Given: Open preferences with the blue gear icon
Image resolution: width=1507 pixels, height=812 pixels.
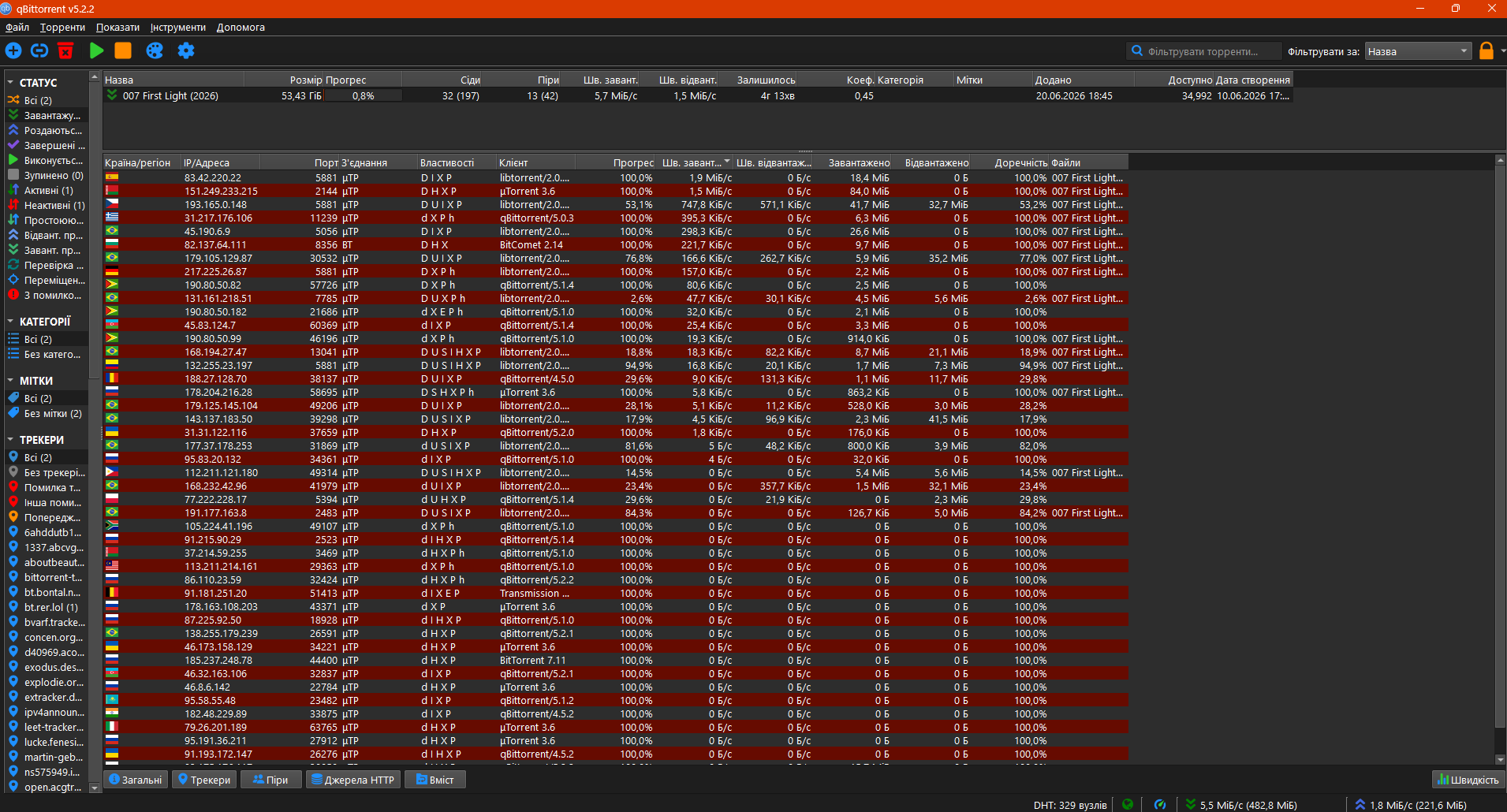Looking at the screenshot, I should coord(186,50).
